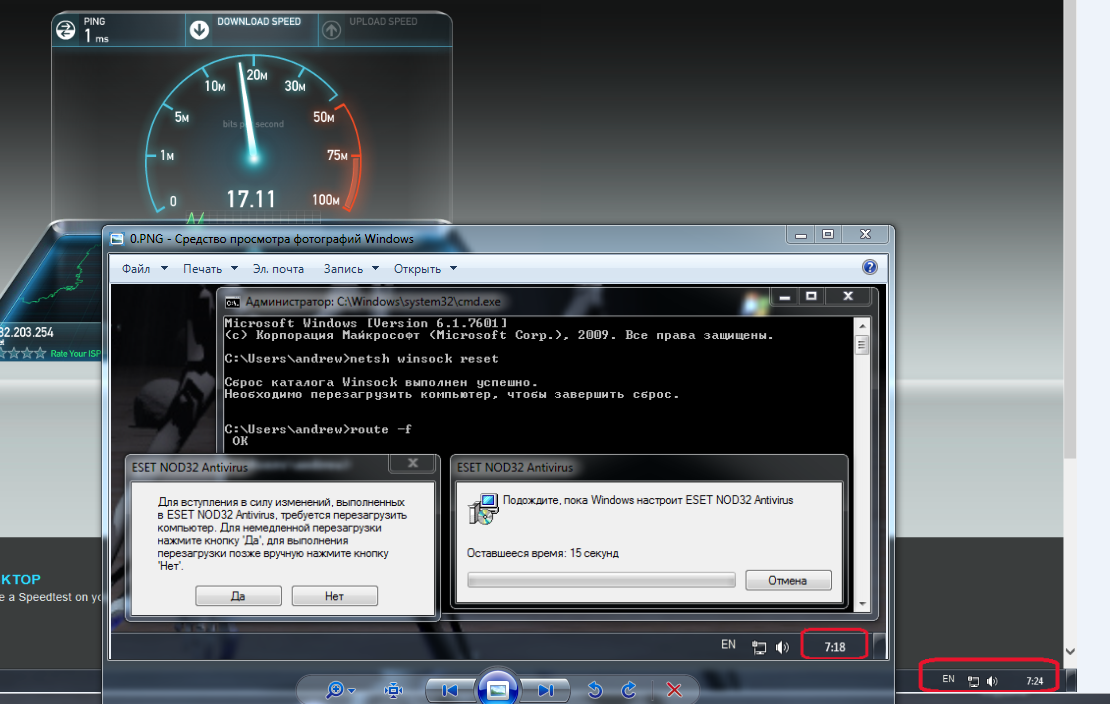This screenshot has height=704, width=1110.
Task: Delete the photo with the red X
Action: 674,690
